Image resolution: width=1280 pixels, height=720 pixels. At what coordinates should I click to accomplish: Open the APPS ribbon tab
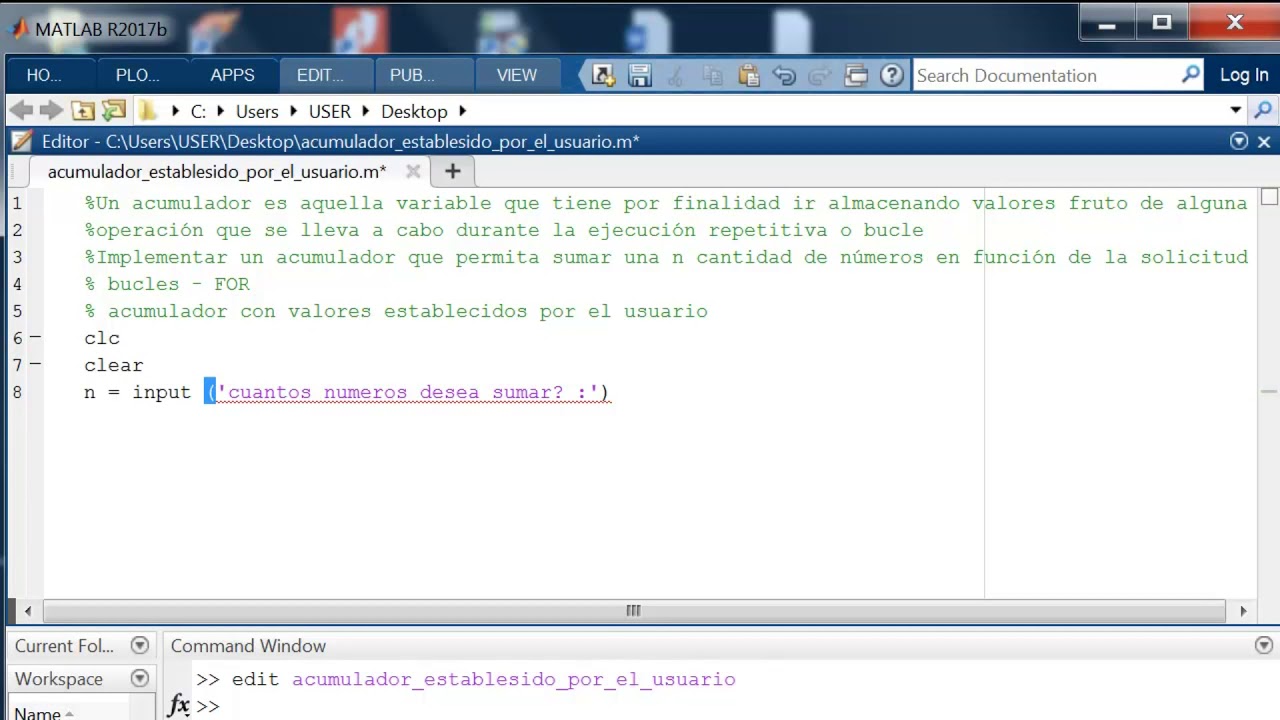[x=233, y=75]
